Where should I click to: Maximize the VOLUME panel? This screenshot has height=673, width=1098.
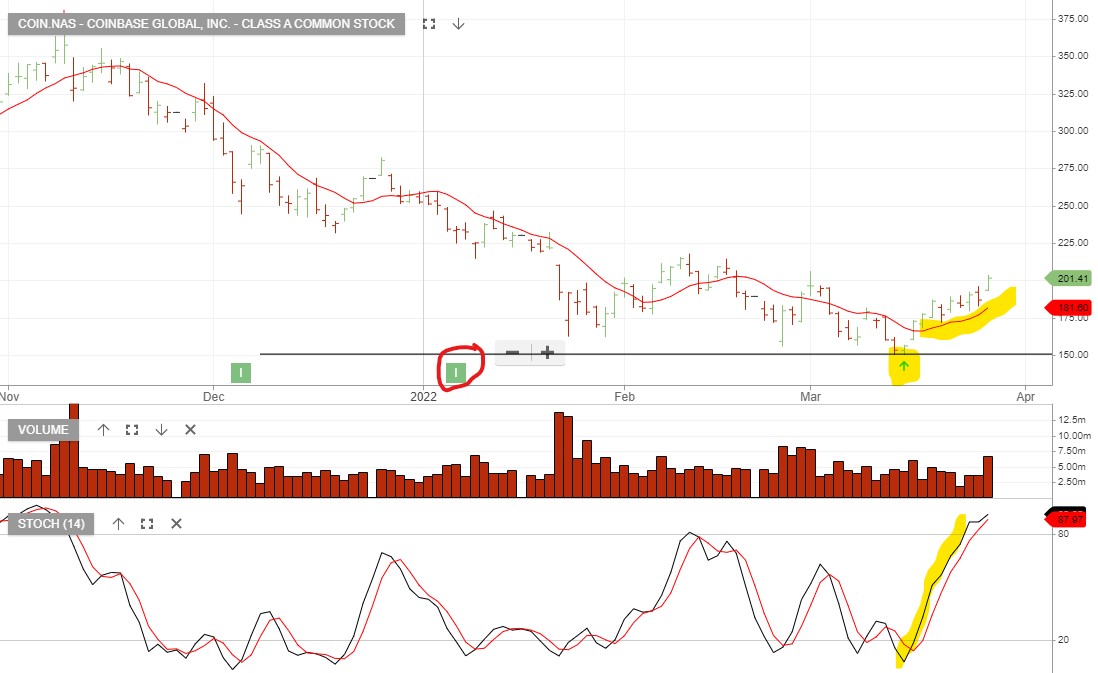(131, 430)
